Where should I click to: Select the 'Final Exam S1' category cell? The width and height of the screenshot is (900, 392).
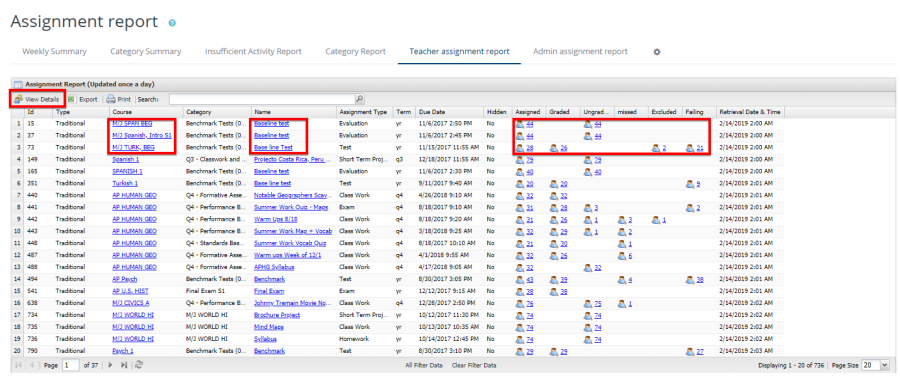coord(218,291)
